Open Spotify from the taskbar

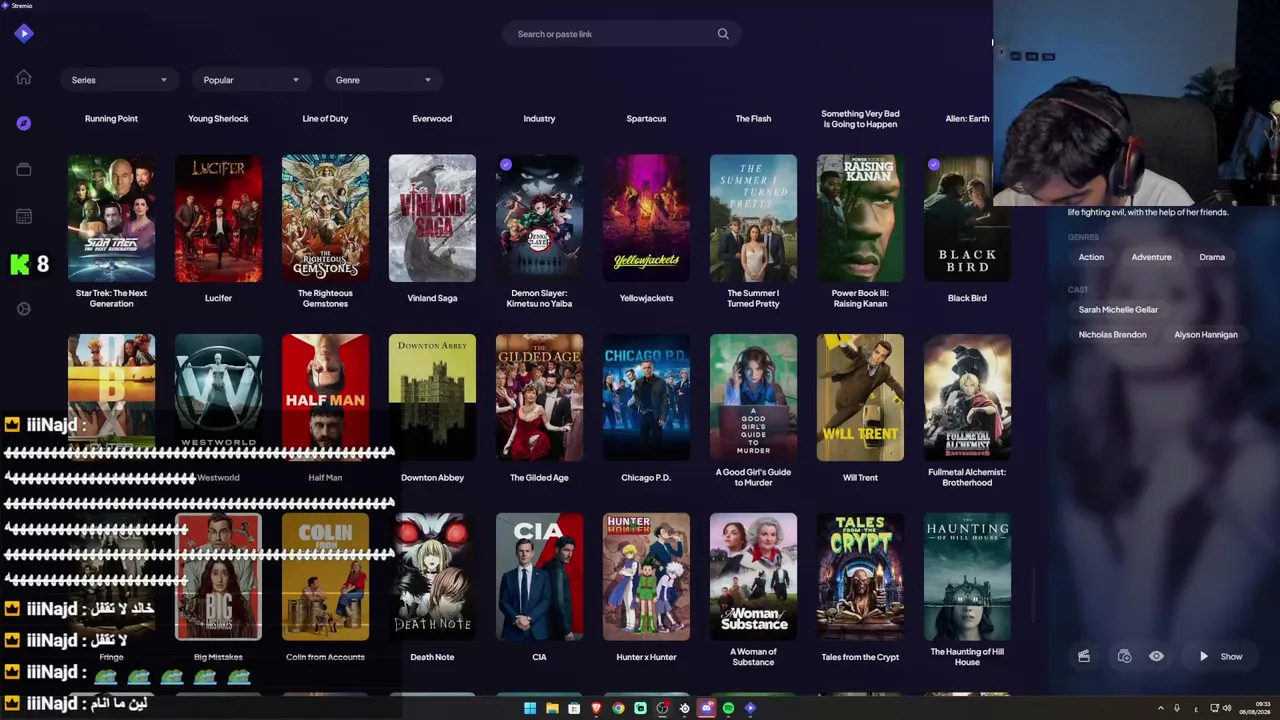click(728, 708)
